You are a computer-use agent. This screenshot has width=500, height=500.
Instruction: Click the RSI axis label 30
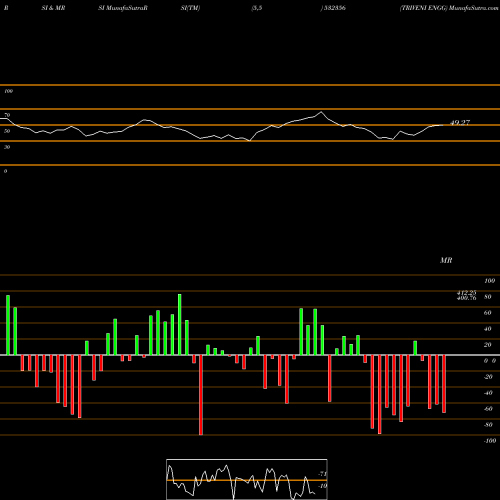pyautogui.click(x=7, y=147)
